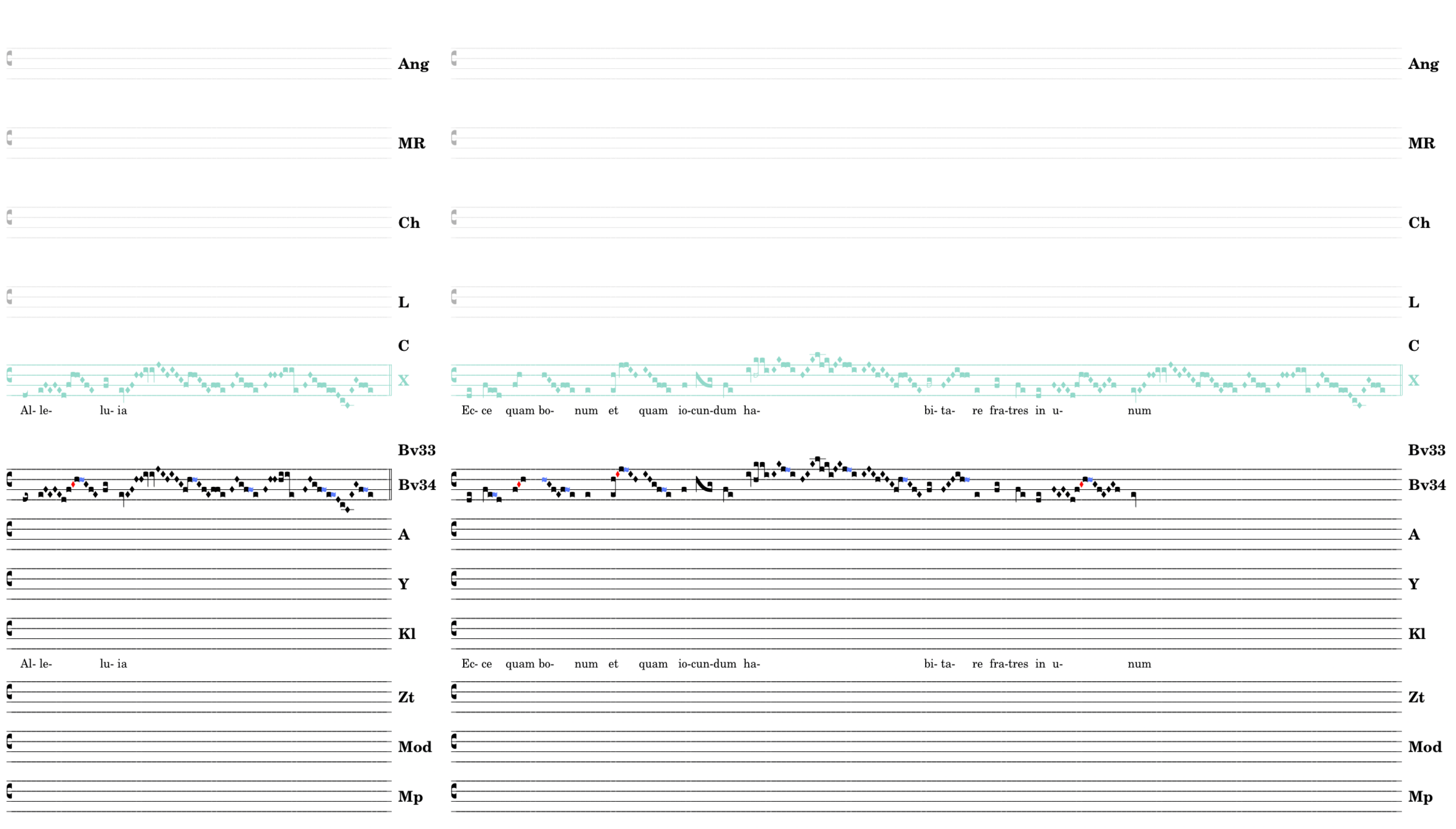This screenshot has width=1456, height=829.
Task: Click the MR label beside the Alleluia staves
Action: click(411, 143)
